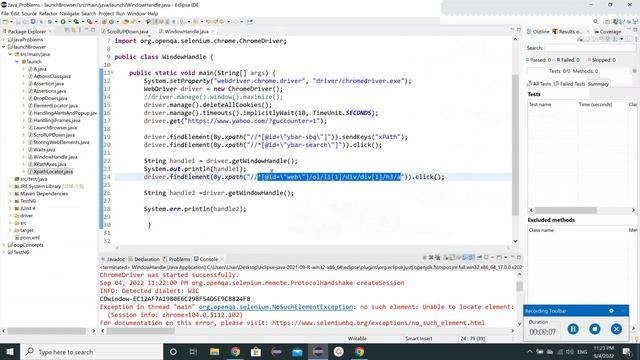640x360 pixels.
Task: Expand the javaProblems project
Action: click(4, 40)
